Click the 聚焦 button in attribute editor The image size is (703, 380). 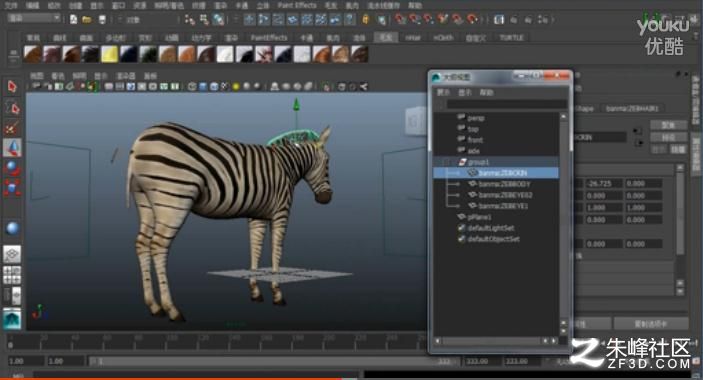click(668, 125)
